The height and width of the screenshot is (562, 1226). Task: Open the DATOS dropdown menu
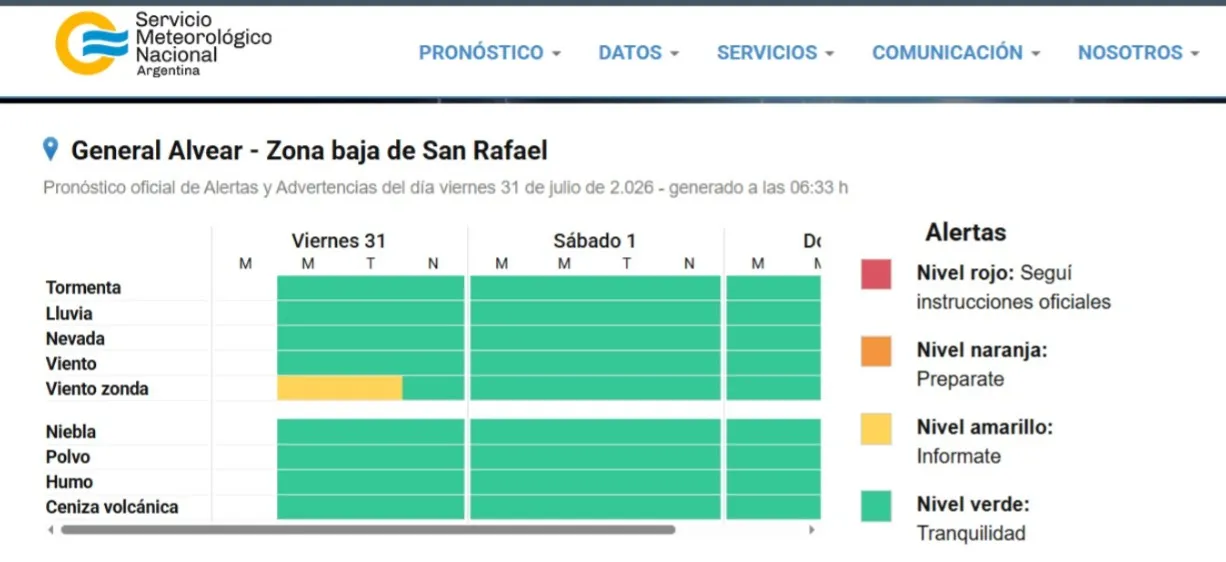pyautogui.click(x=638, y=53)
